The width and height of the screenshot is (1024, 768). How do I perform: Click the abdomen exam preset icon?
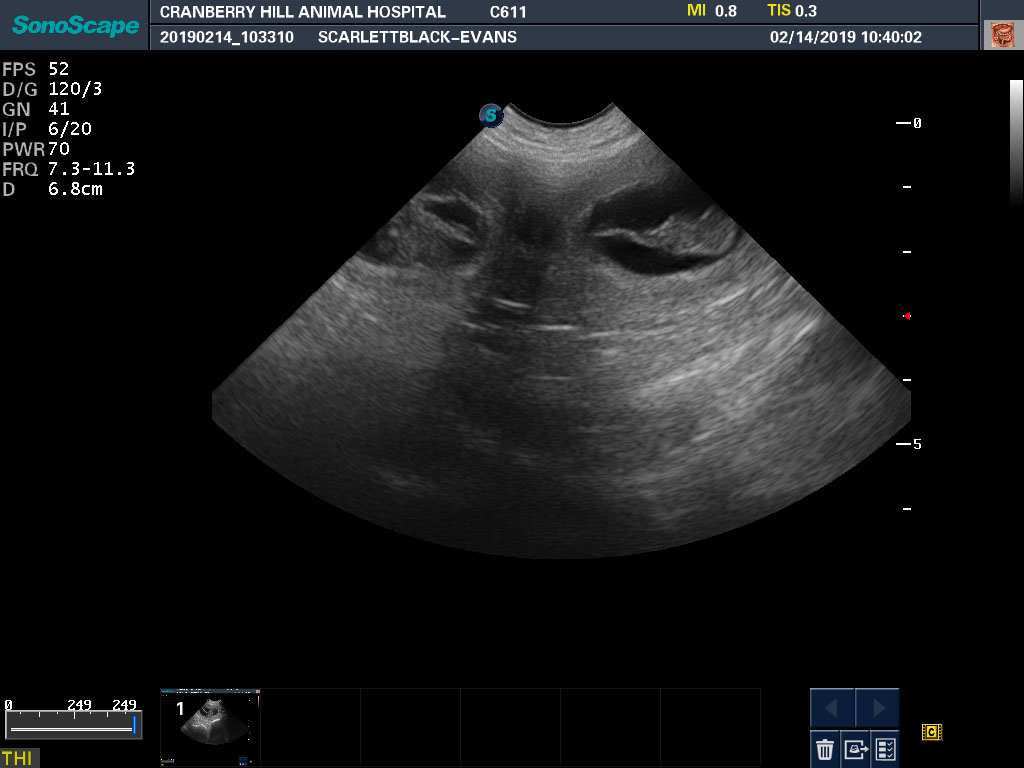click(x=1001, y=35)
